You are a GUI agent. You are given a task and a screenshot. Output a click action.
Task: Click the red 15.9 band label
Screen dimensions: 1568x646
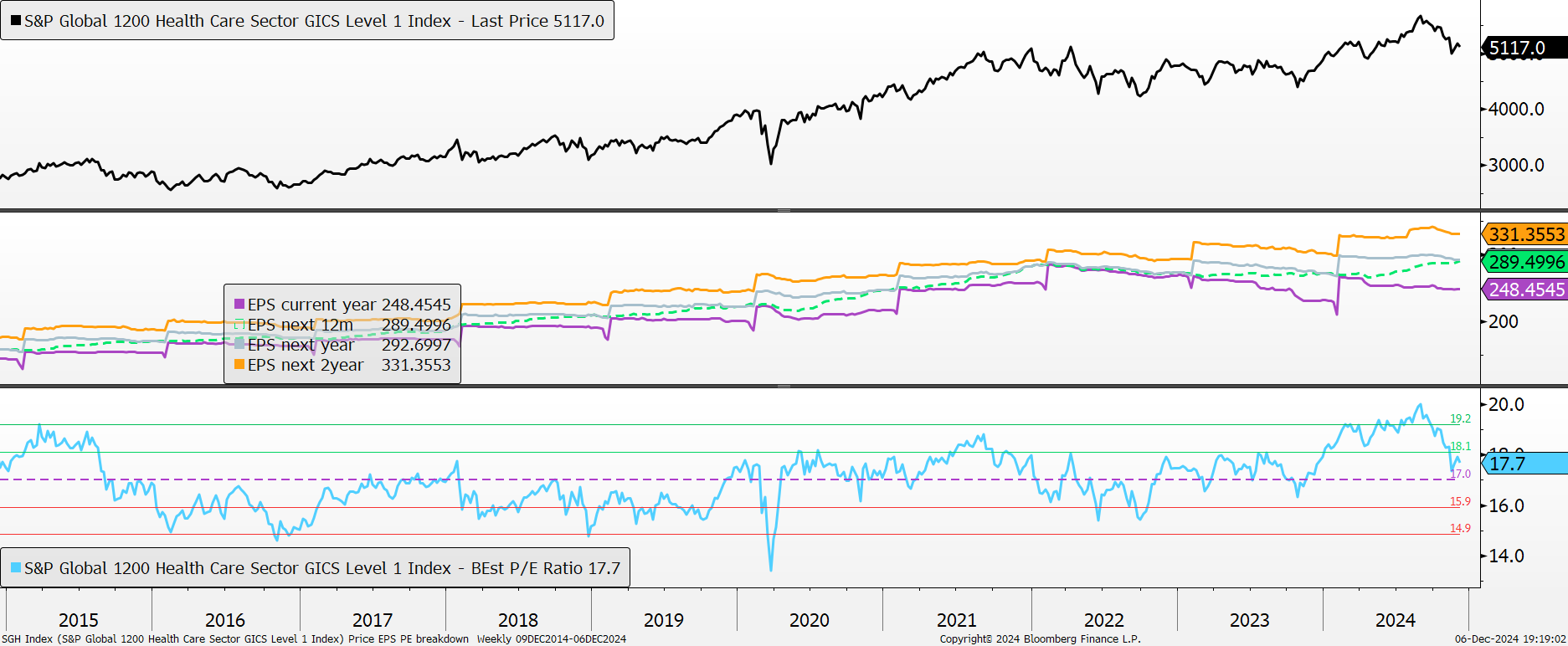point(1460,501)
